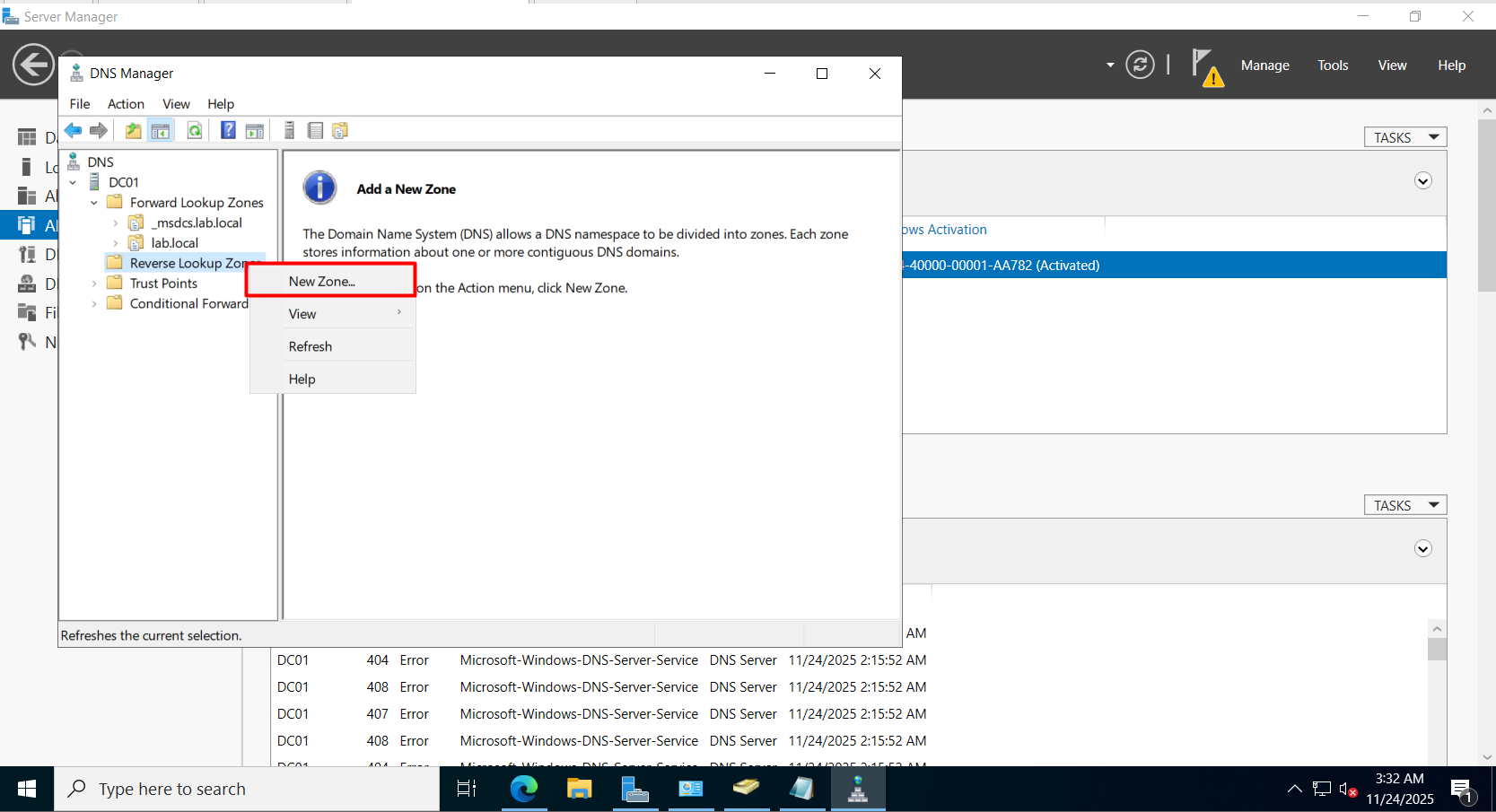Choose Refresh in the context menu
Viewport: 1496px width, 812px height.
[x=311, y=346]
